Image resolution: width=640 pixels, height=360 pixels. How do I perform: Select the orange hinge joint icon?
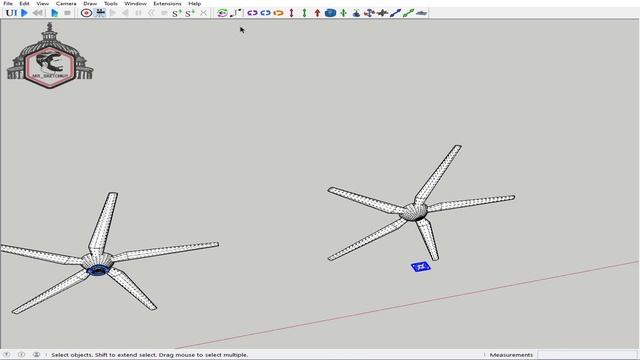click(278, 13)
